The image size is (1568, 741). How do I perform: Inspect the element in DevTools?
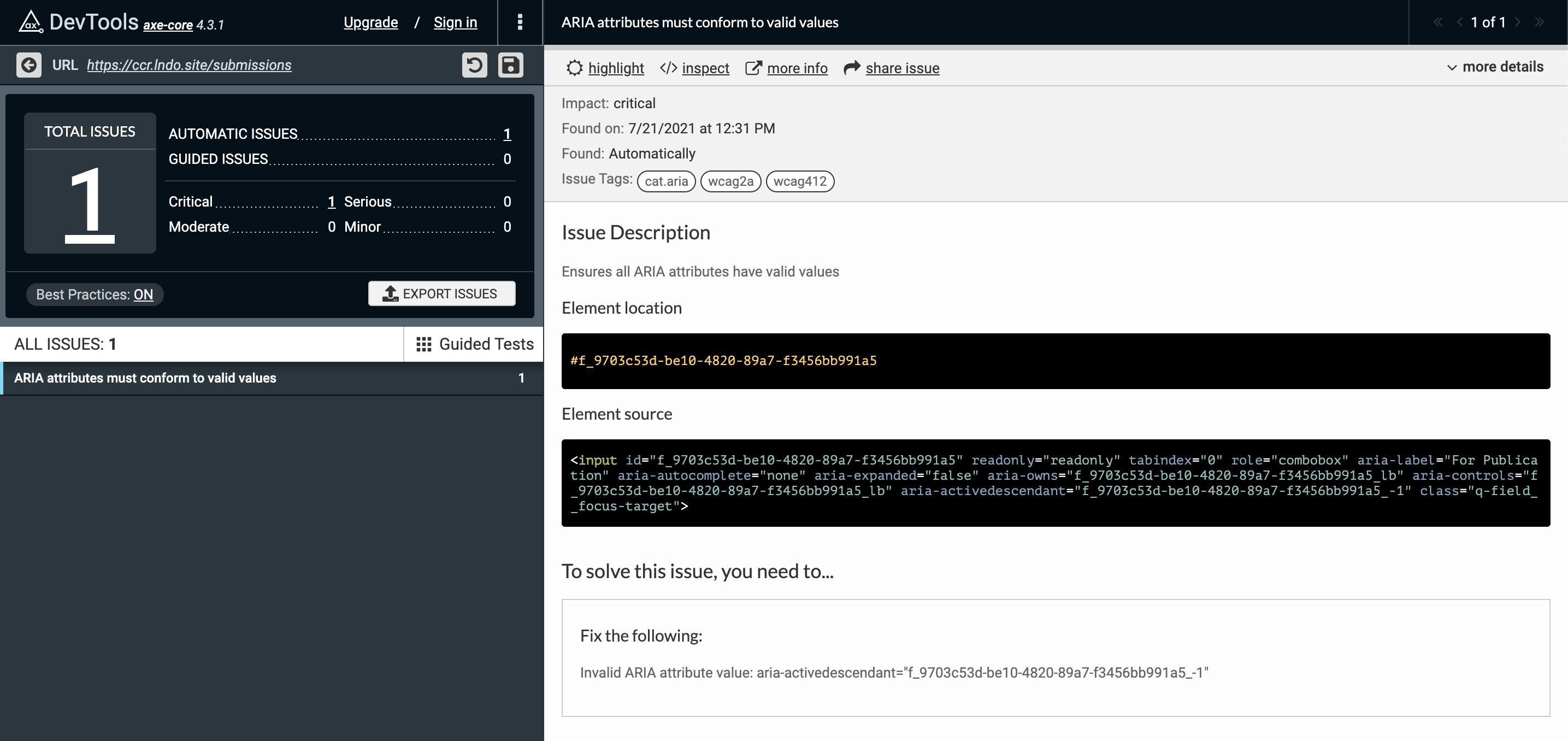click(x=704, y=68)
